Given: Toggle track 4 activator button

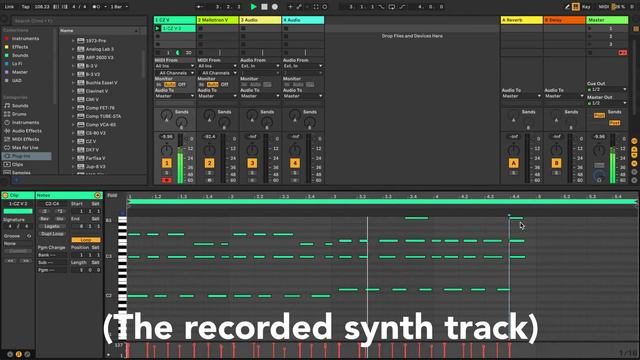Looking at the screenshot, I should (x=295, y=163).
